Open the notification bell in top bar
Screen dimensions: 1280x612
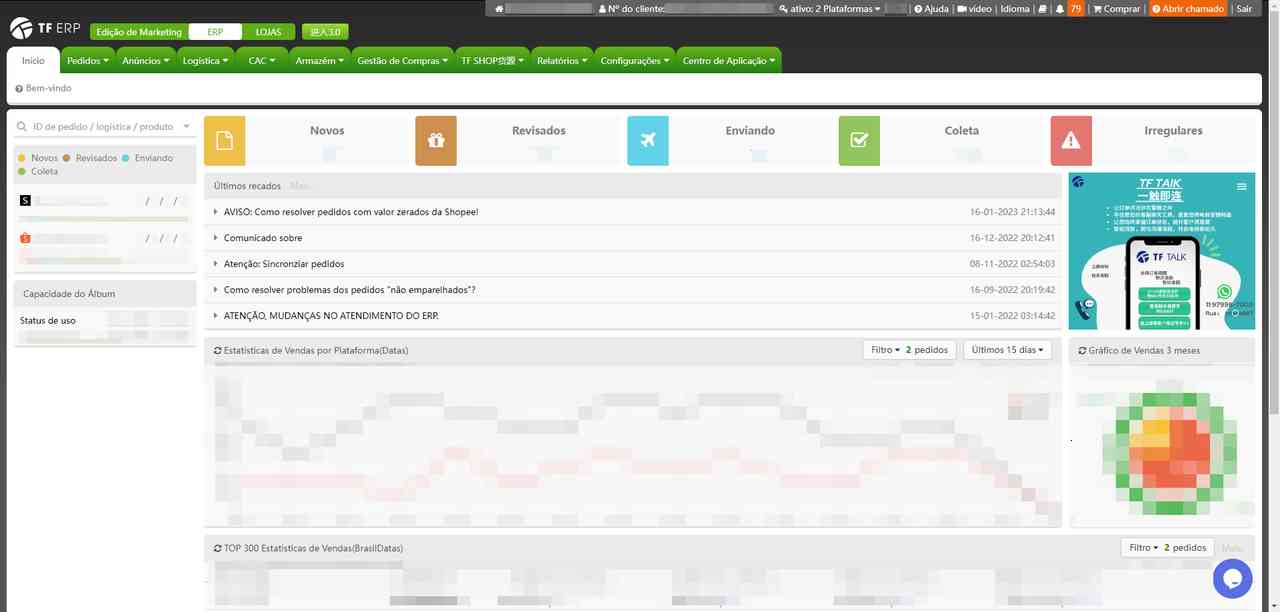pos(1060,9)
